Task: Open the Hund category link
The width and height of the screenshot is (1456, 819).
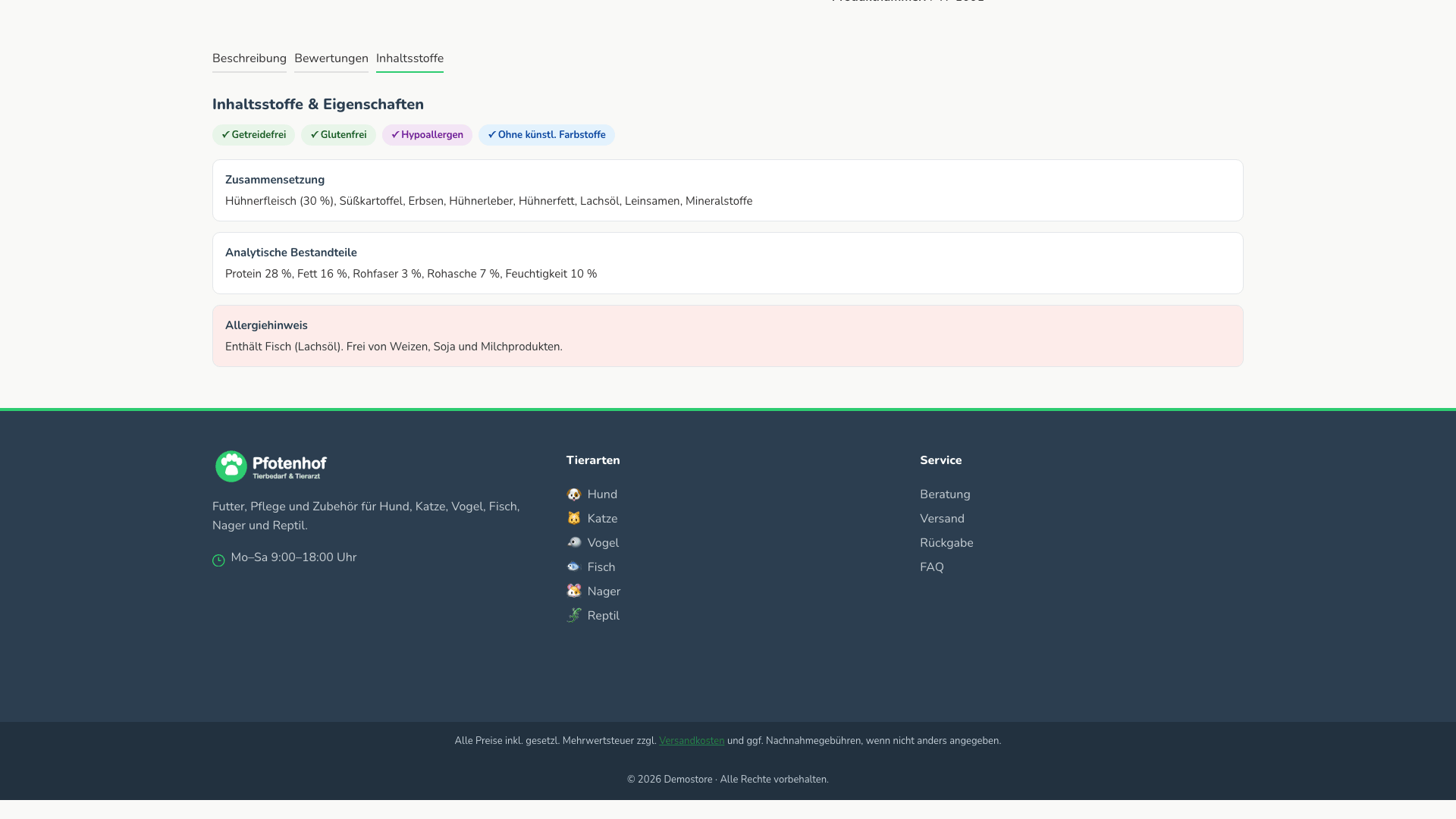Action: [602, 494]
